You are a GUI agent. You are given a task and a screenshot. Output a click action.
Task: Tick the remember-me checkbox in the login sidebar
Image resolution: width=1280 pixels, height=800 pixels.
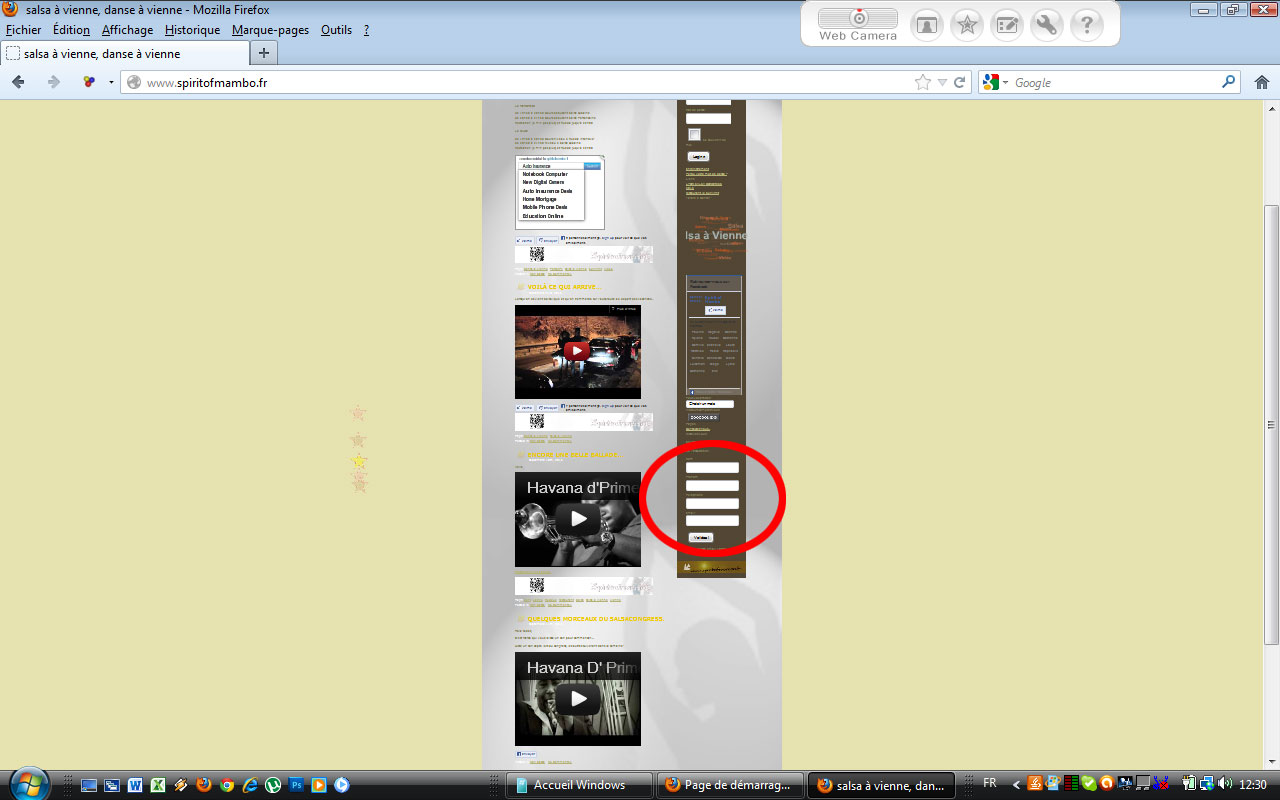pos(694,135)
